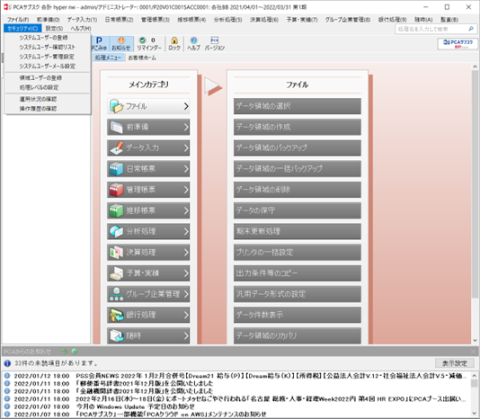
Task: Click the データ領域の選択 button
Action: 297,106
